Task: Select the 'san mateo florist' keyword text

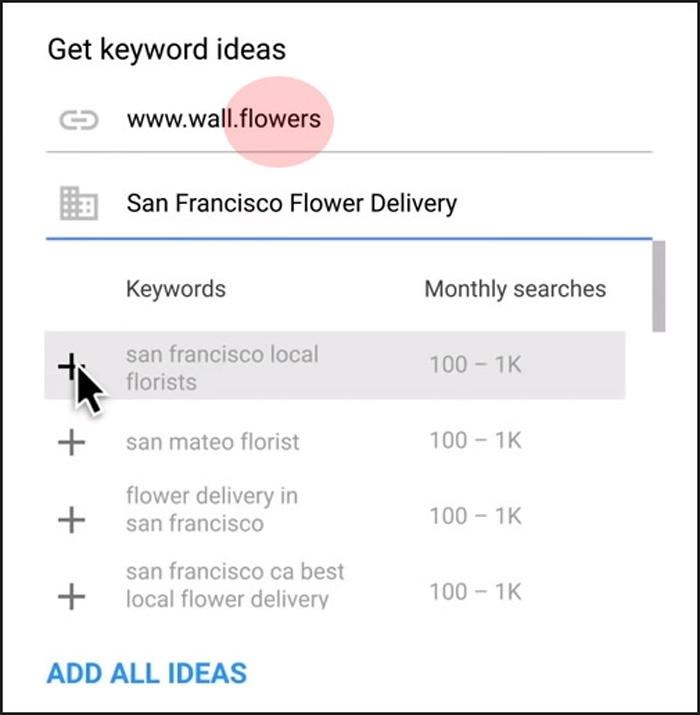Action: pos(213,442)
